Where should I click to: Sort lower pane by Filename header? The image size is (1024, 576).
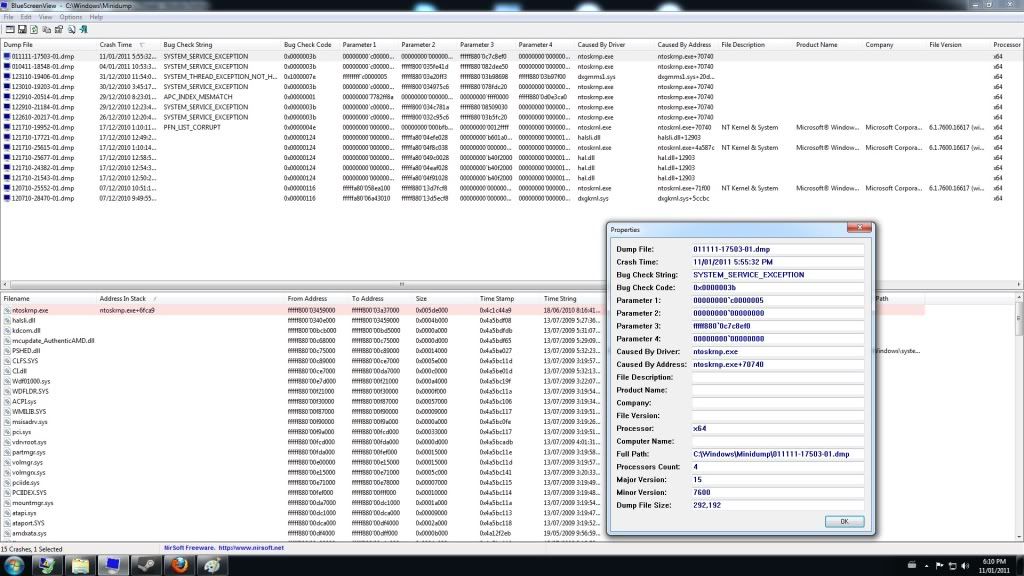[x=48, y=298]
